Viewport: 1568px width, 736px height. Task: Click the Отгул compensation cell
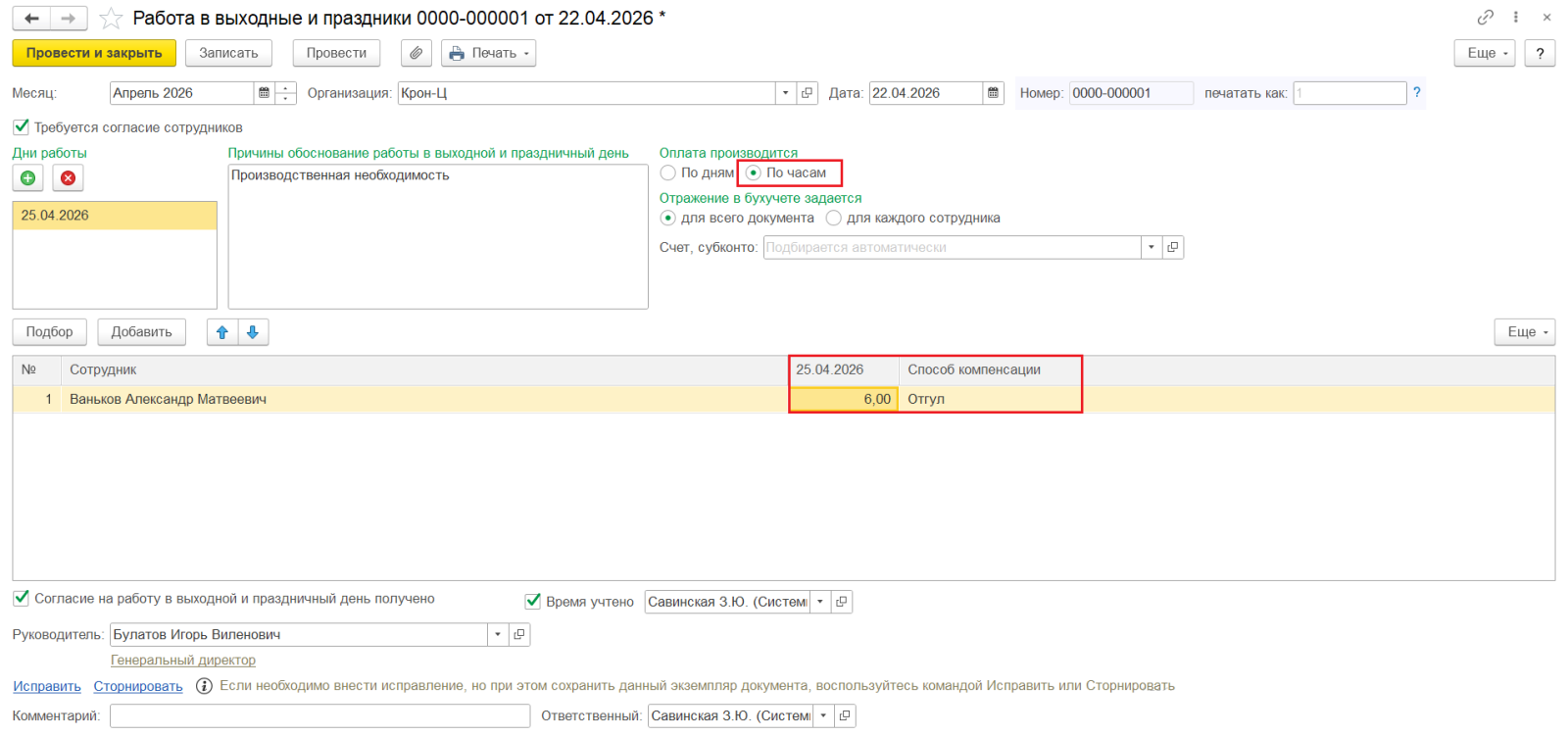point(990,399)
